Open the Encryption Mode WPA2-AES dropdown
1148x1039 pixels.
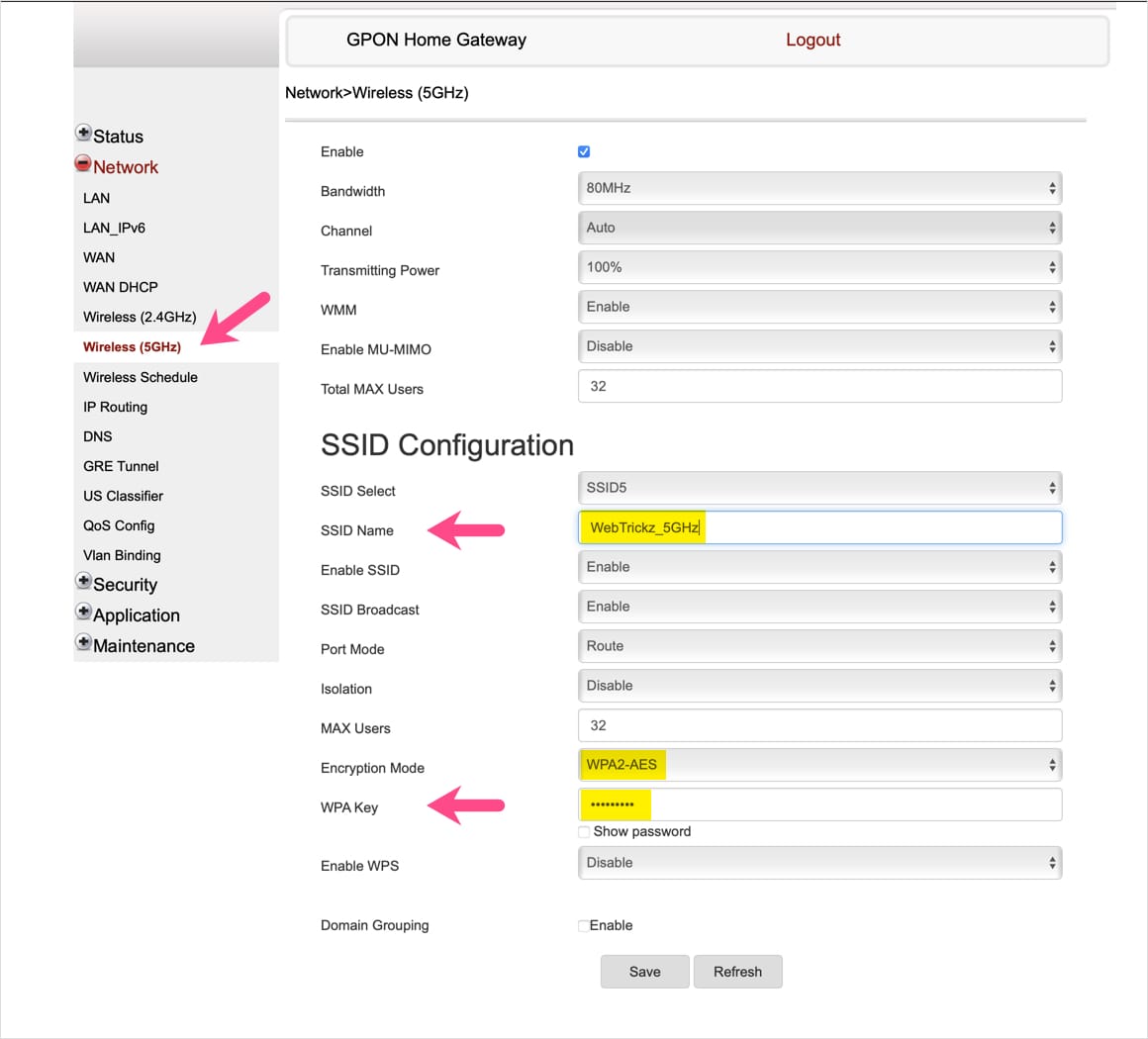819,765
